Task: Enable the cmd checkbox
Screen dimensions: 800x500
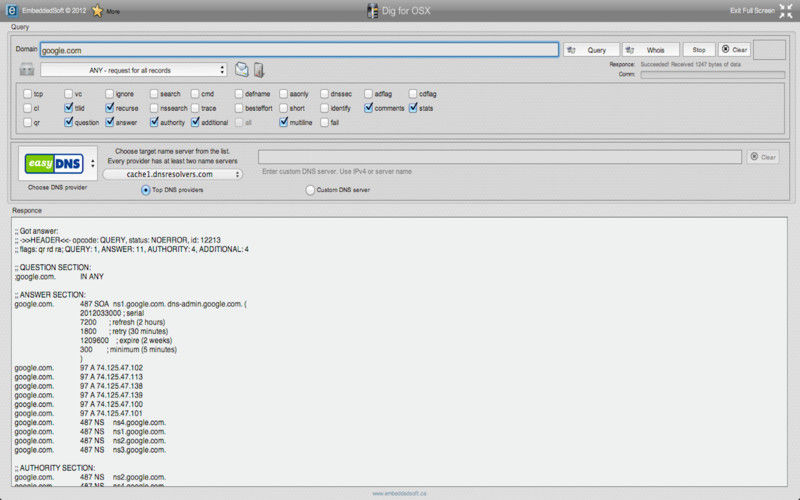Action: 195,94
